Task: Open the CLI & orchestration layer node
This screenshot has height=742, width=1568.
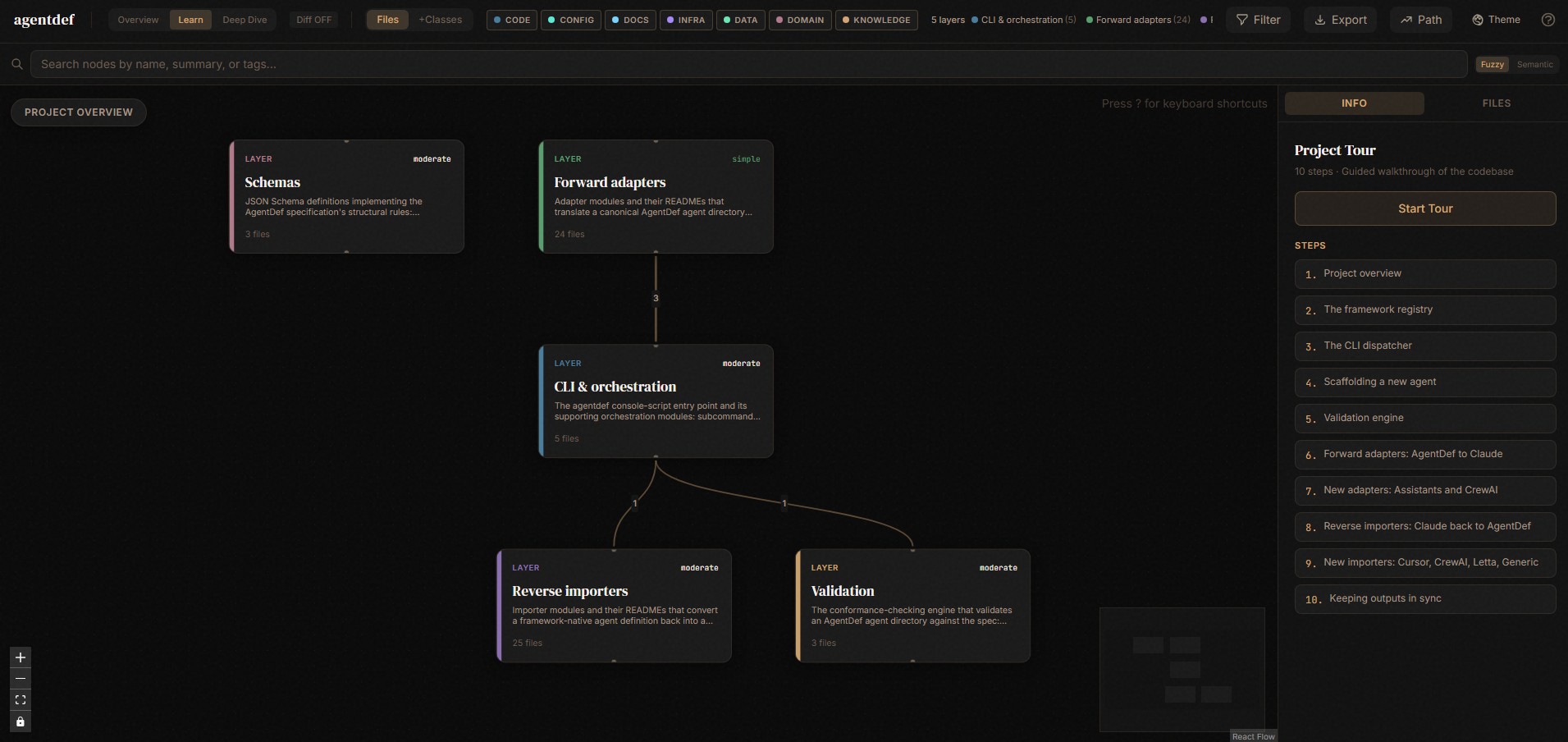Action: coord(656,401)
